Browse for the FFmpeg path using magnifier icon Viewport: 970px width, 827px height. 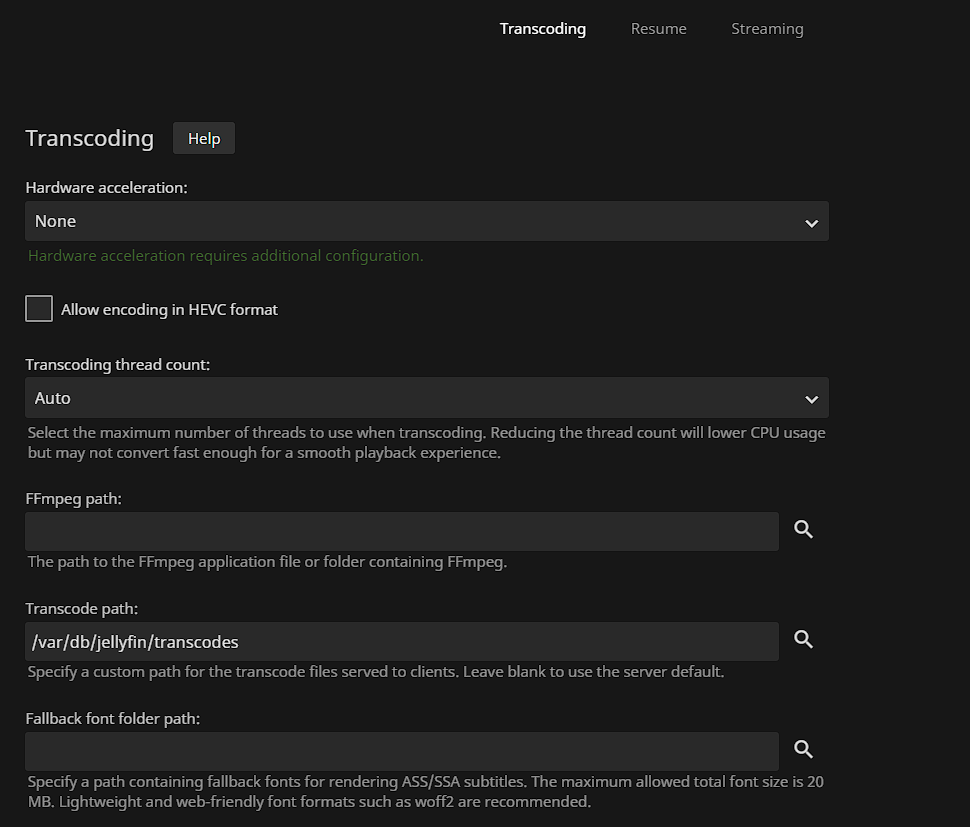click(803, 530)
